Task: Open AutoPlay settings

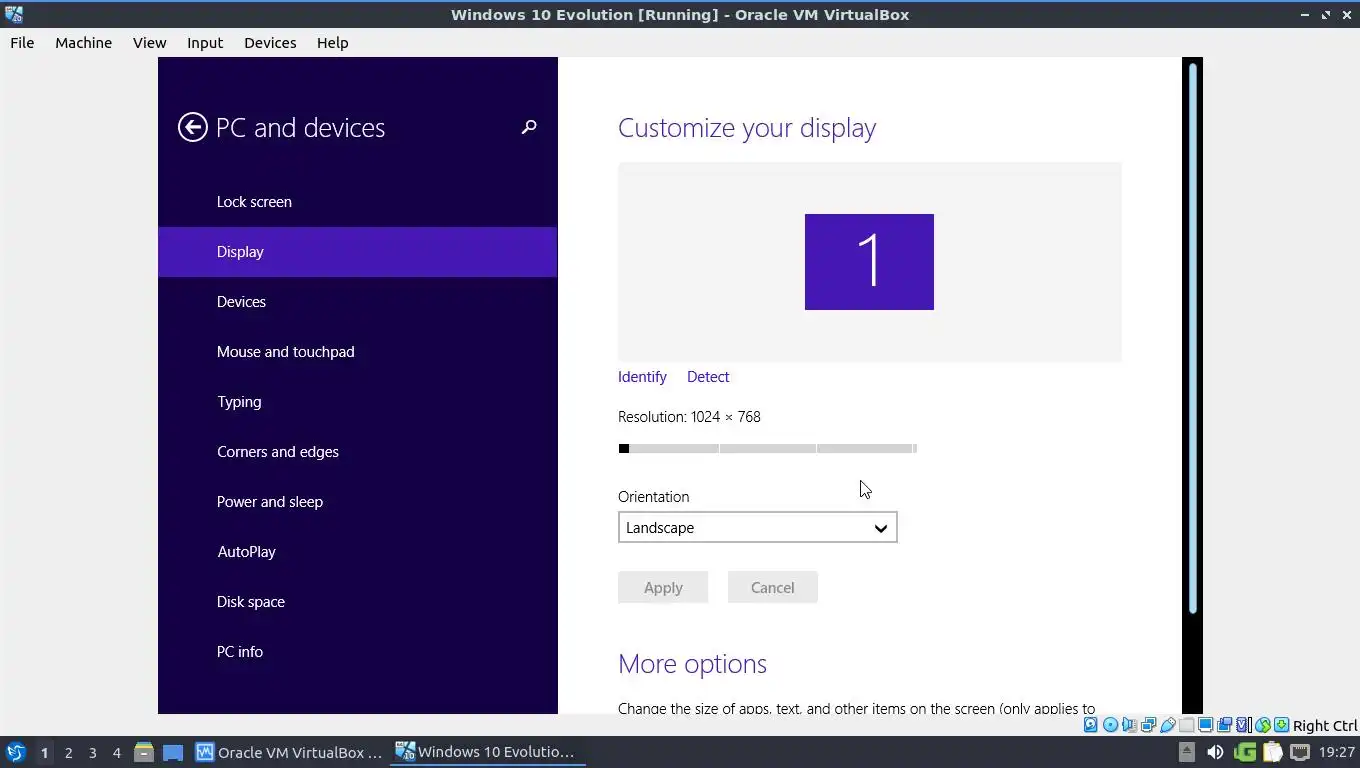Action: tap(357, 551)
